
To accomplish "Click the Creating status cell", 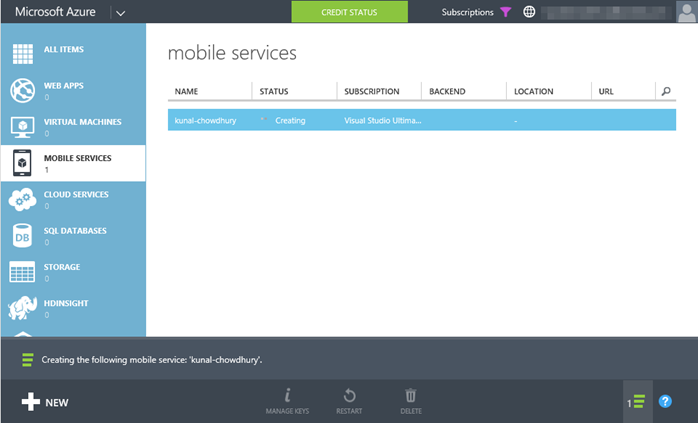I will tap(290, 121).
